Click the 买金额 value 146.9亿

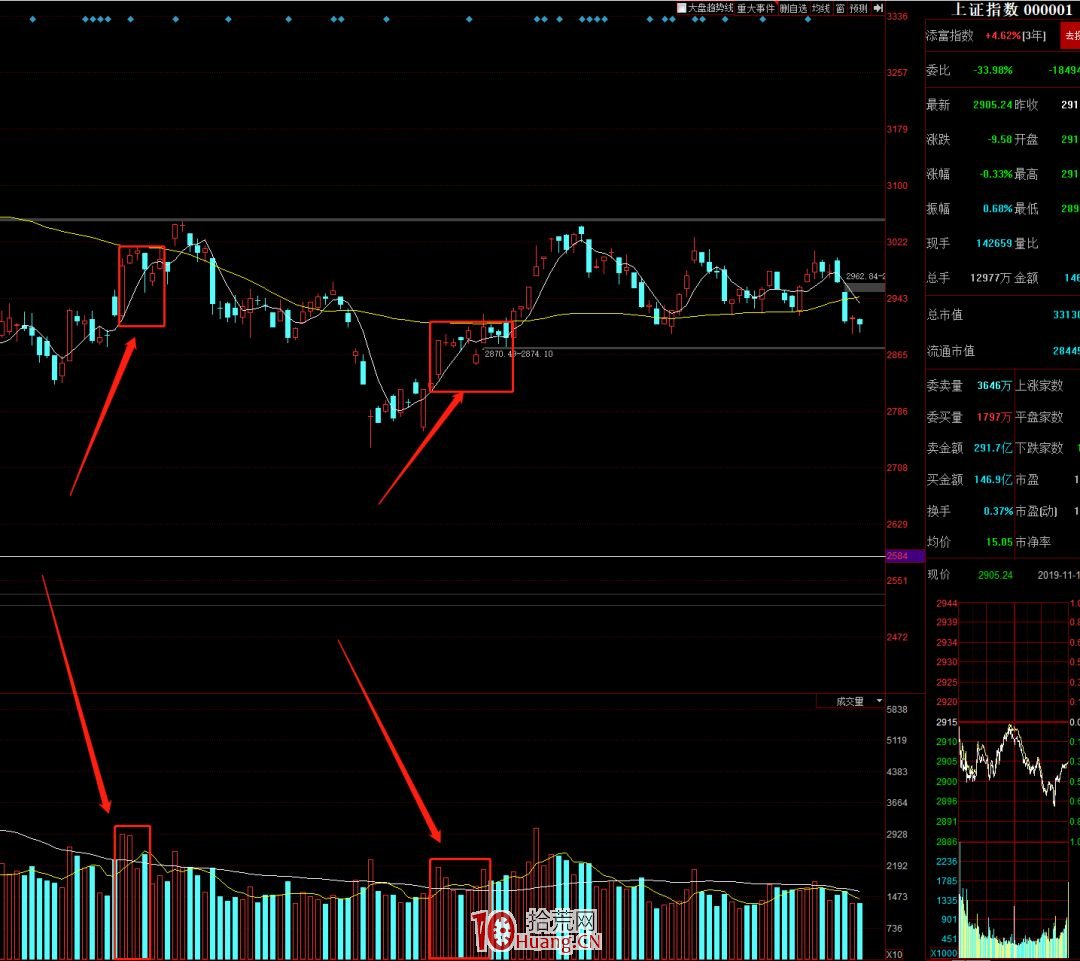(993, 479)
